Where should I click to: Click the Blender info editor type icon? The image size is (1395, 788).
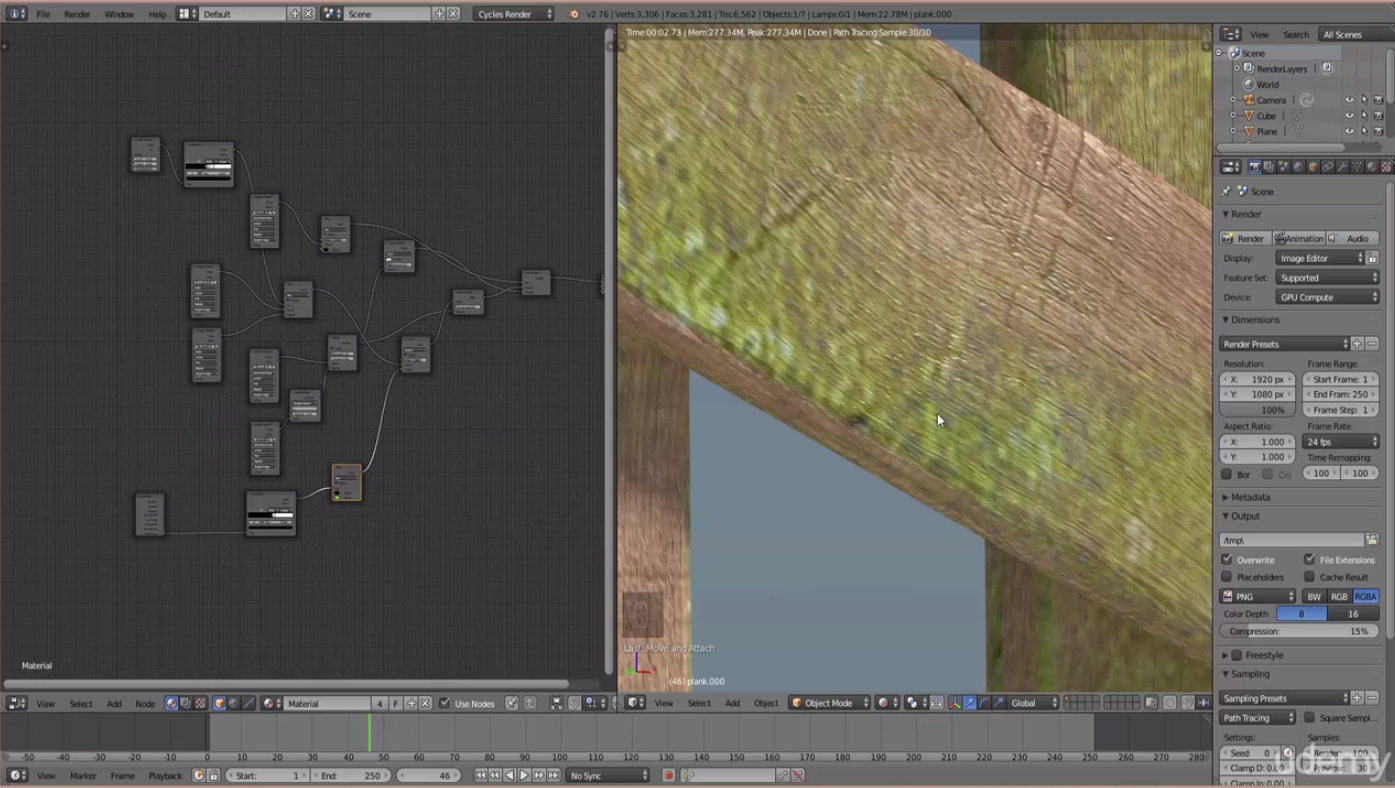coord(17,14)
